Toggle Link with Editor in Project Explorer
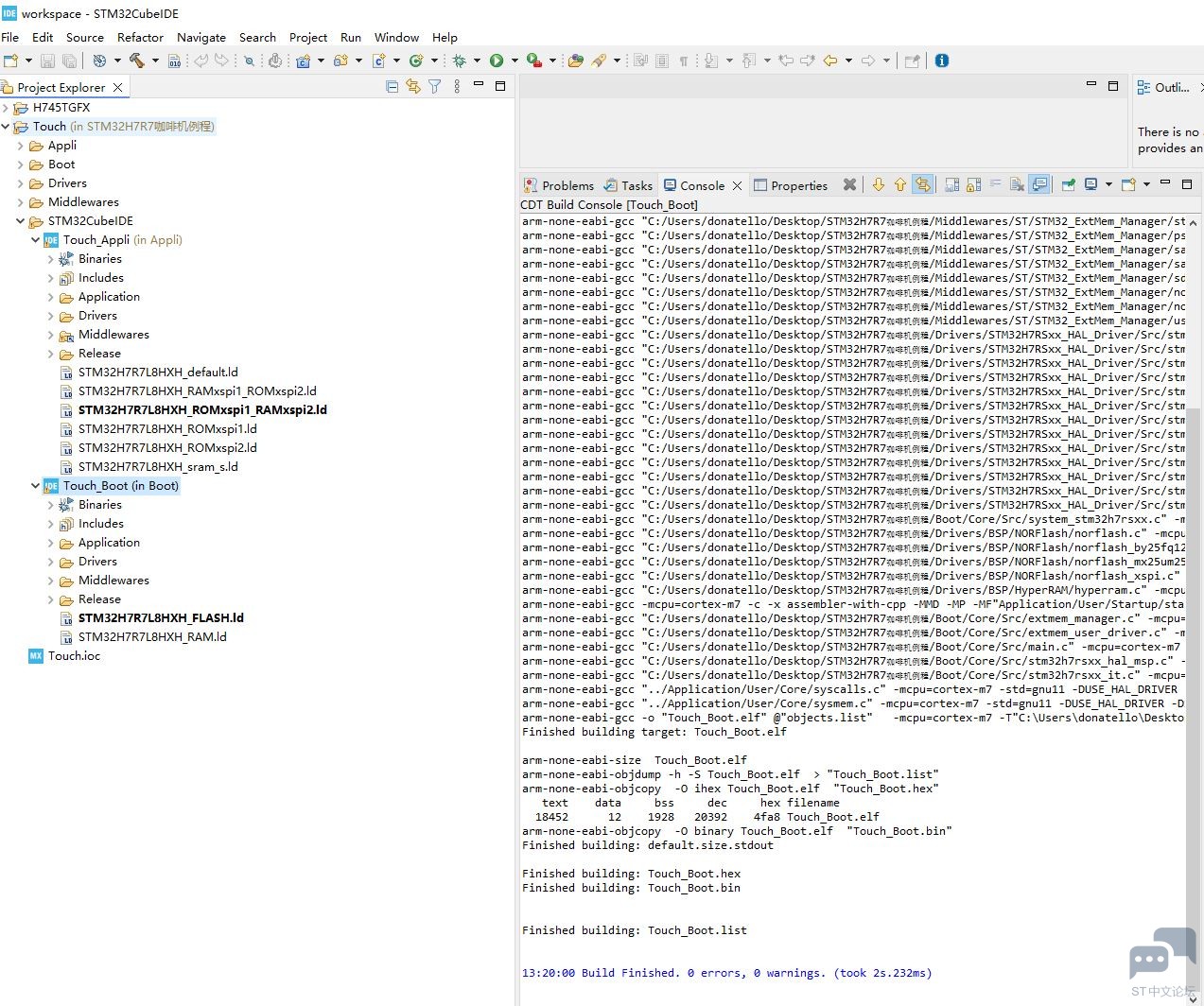The image size is (1204, 1006). [x=413, y=86]
